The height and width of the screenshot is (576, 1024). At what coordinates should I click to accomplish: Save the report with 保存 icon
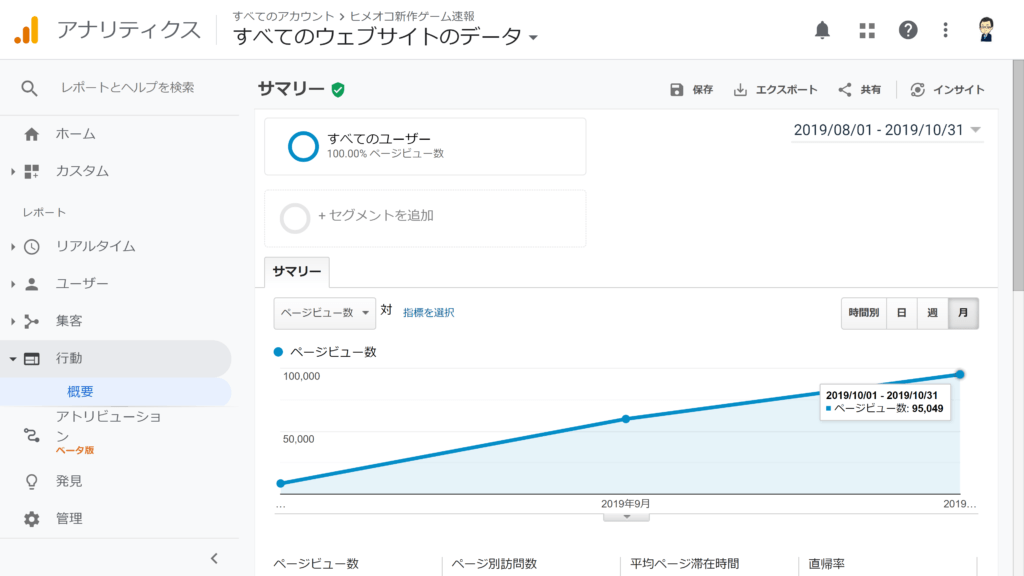[678, 89]
